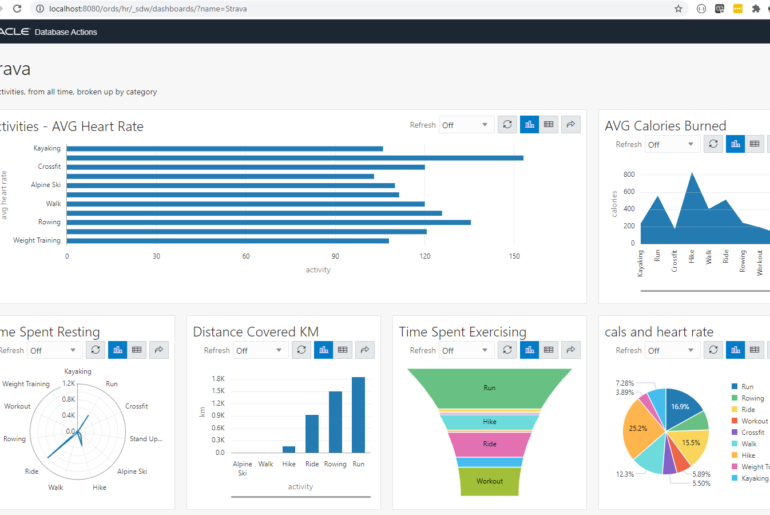Toggle the Hike legend swatch
Viewport: 770px width, 515px height.
(x=735, y=455)
